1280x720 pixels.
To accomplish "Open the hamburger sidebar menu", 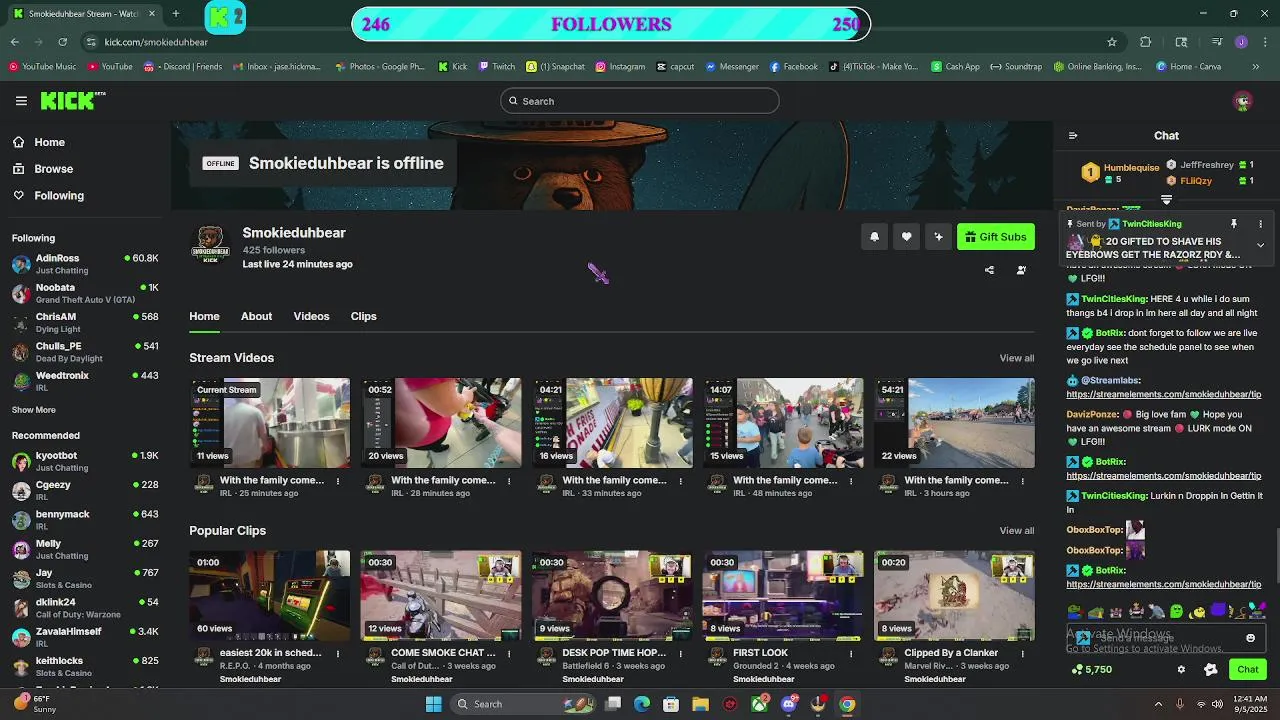I will [x=21, y=101].
